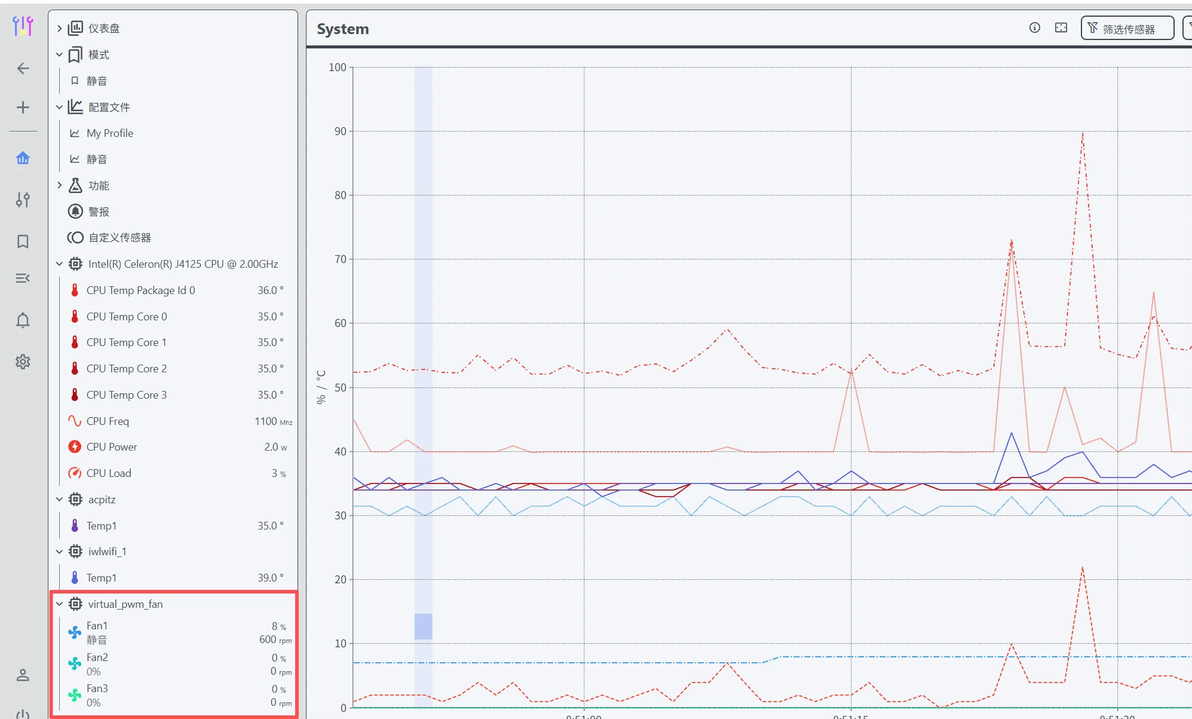
Task: Click the 筛选传感器 filter button
Action: pos(1127,28)
